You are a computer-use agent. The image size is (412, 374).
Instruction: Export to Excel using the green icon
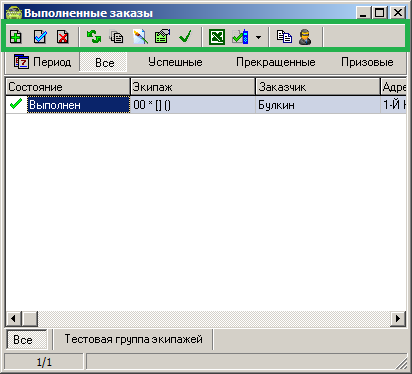coord(217,37)
